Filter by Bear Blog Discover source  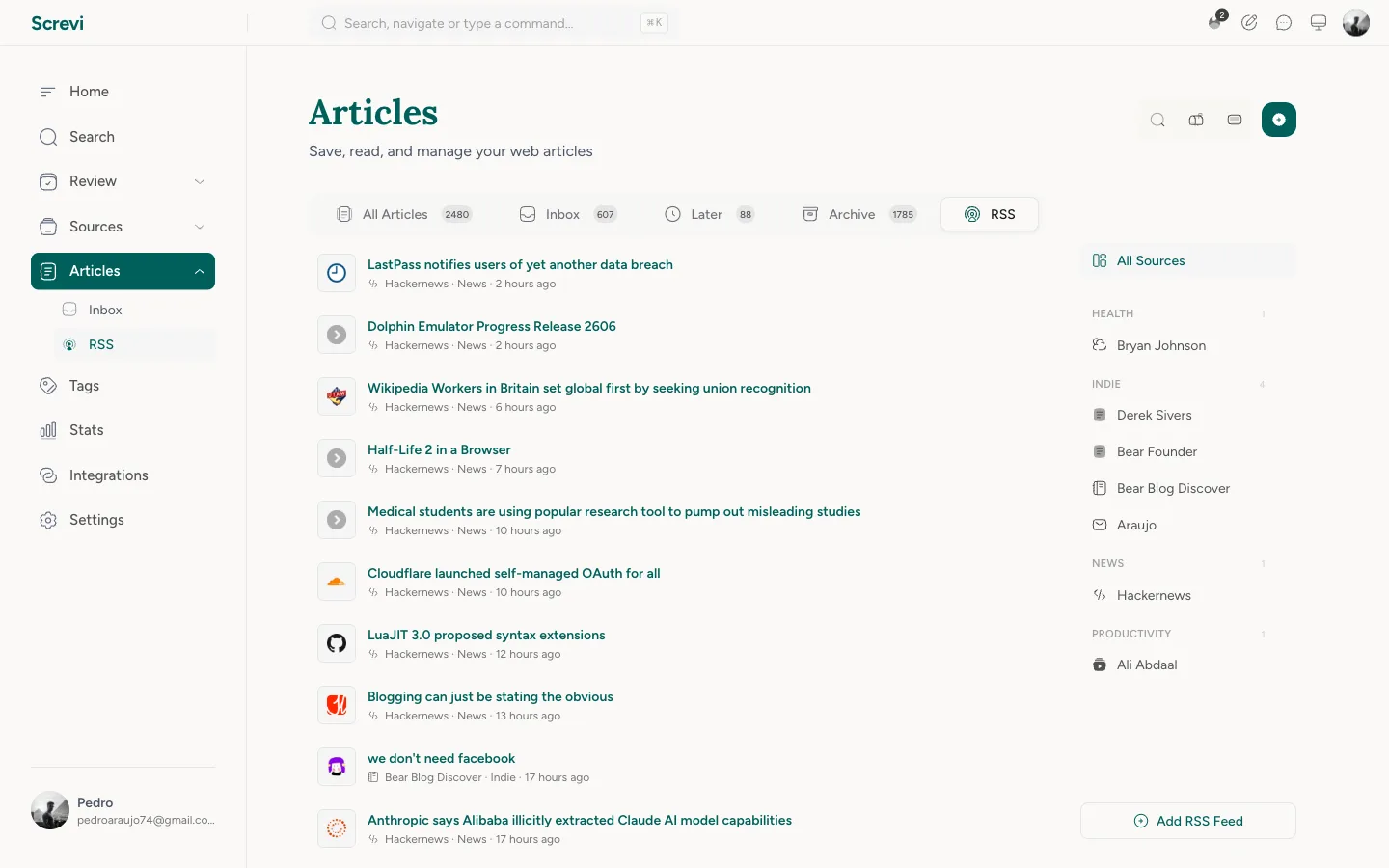coord(1188,488)
